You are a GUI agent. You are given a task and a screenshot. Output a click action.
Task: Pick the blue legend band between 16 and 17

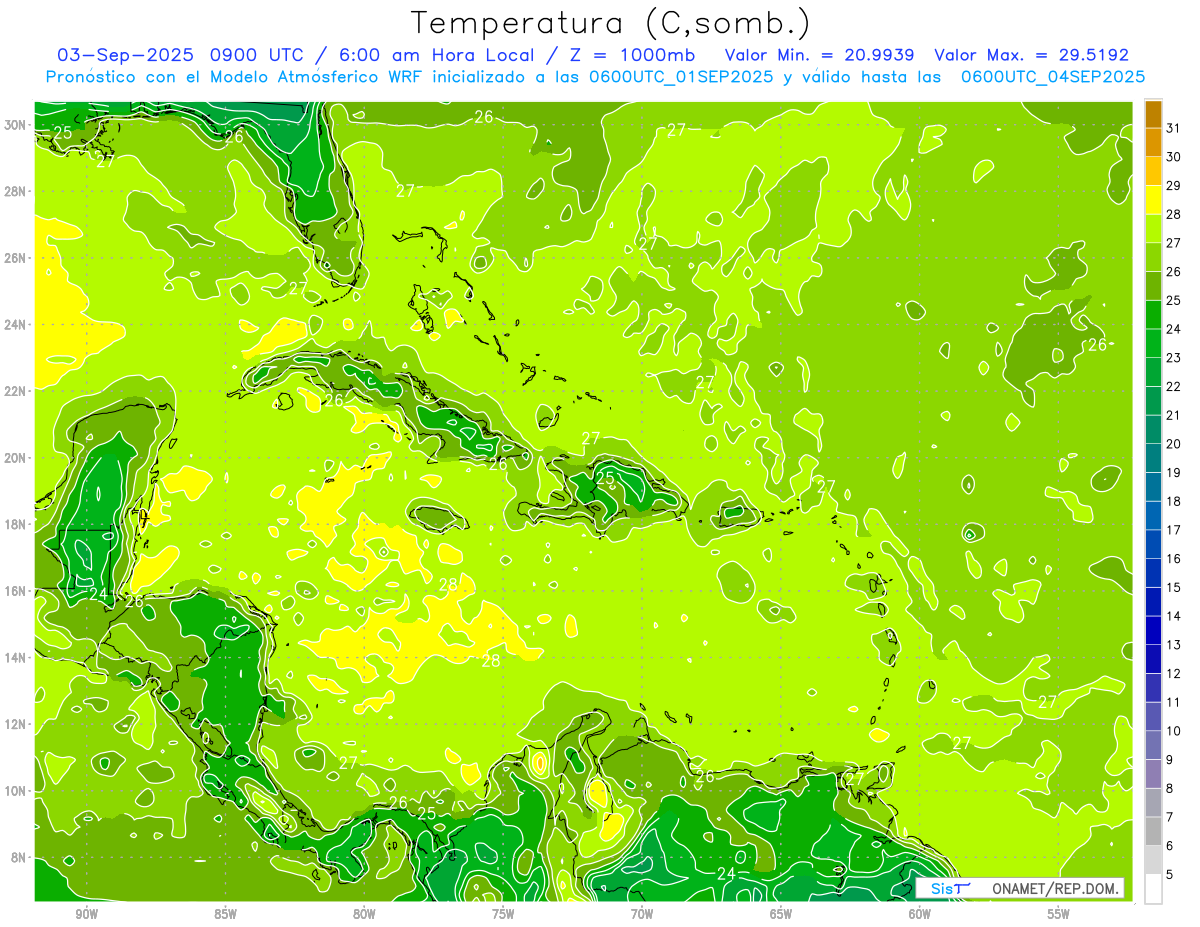1153,544
